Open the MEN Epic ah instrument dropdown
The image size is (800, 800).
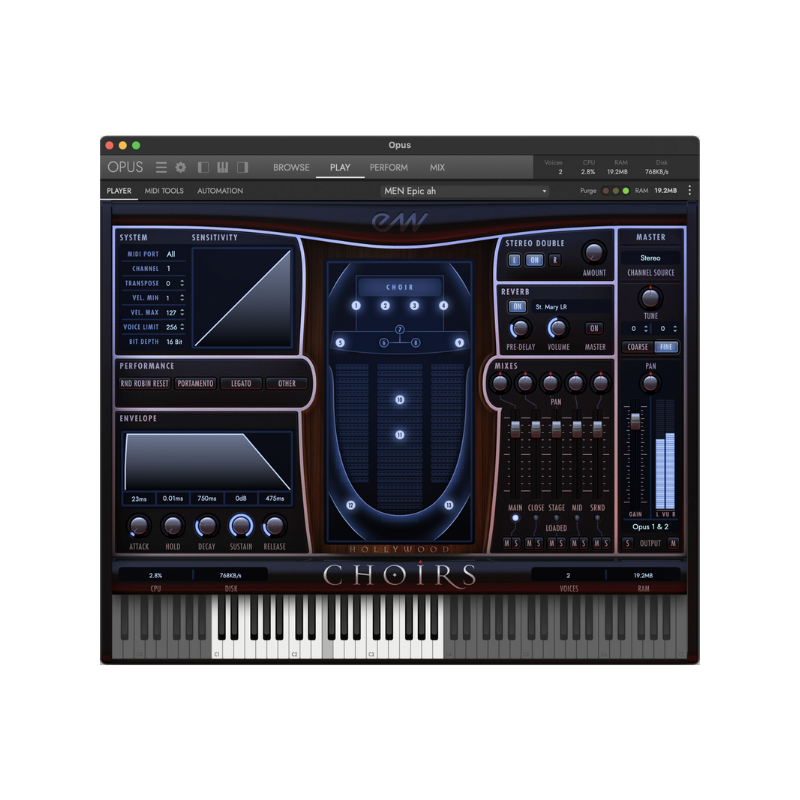(465, 191)
